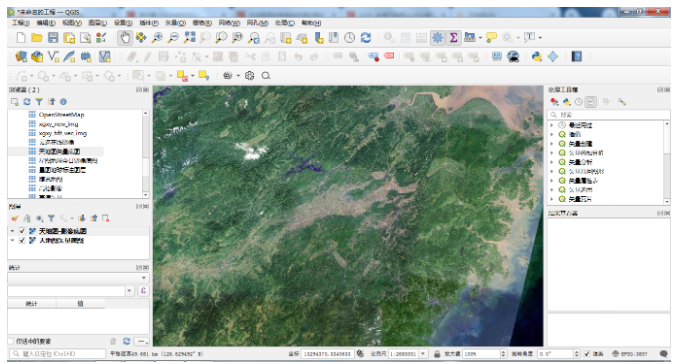The width and height of the screenshot is (676, 364).
Task: Click the EPSG:3857 projection button
Action: coord(630,354)
